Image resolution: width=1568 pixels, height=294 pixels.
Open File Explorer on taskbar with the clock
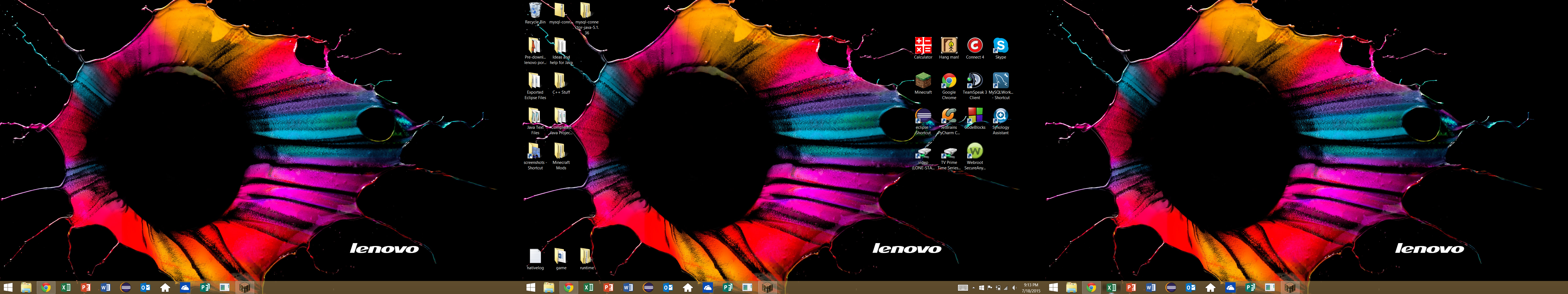point(549,287)
